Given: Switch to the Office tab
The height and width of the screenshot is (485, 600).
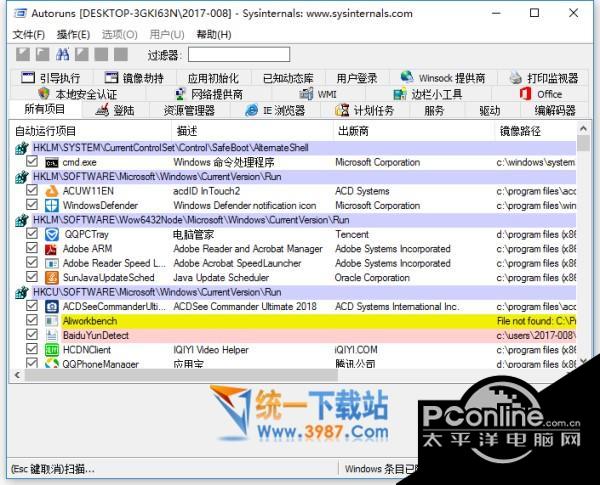Looking at the screenshot, I should click(x=541, y=94).
